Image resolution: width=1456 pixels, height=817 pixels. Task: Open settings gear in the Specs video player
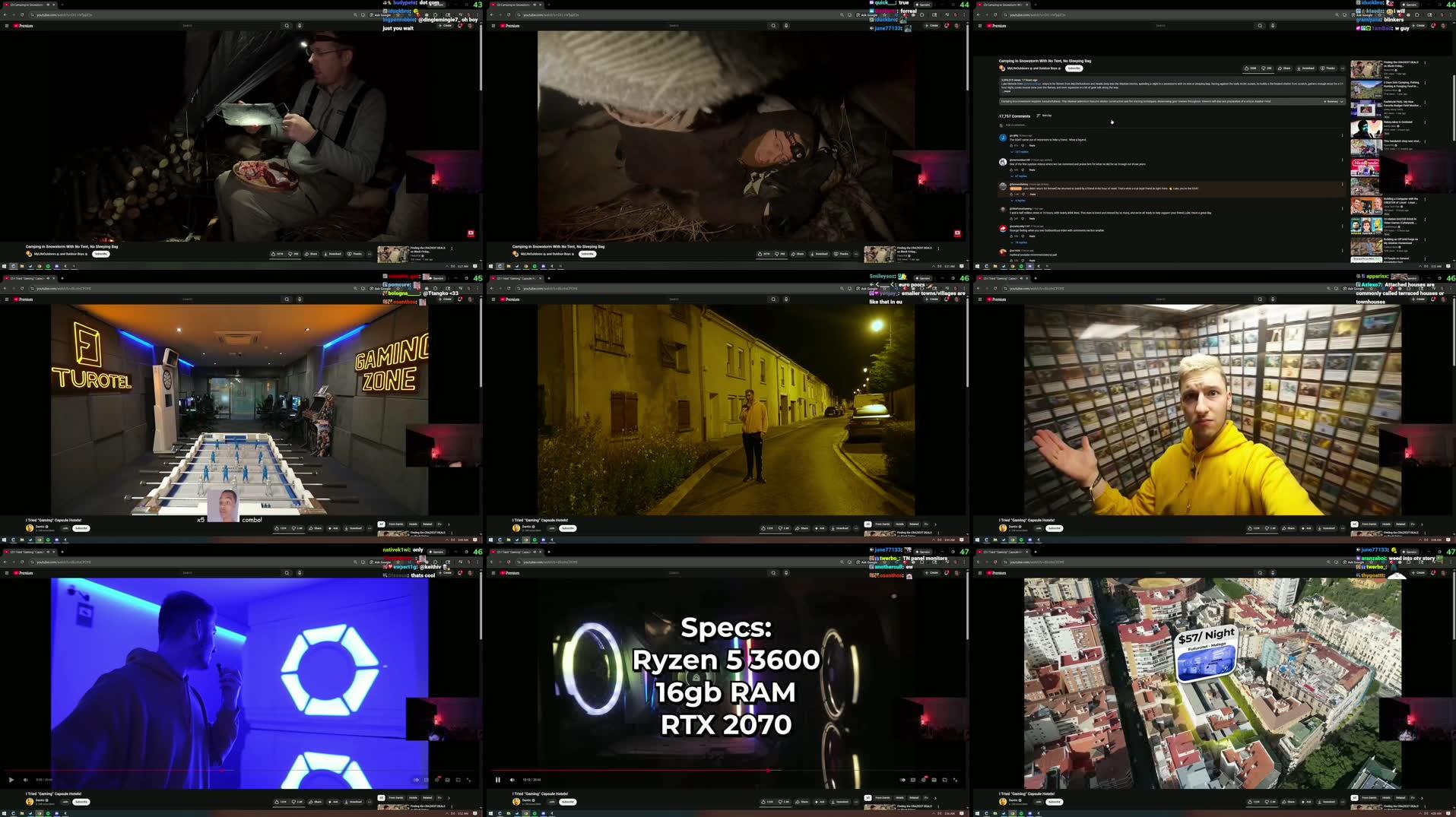[924, 780]
